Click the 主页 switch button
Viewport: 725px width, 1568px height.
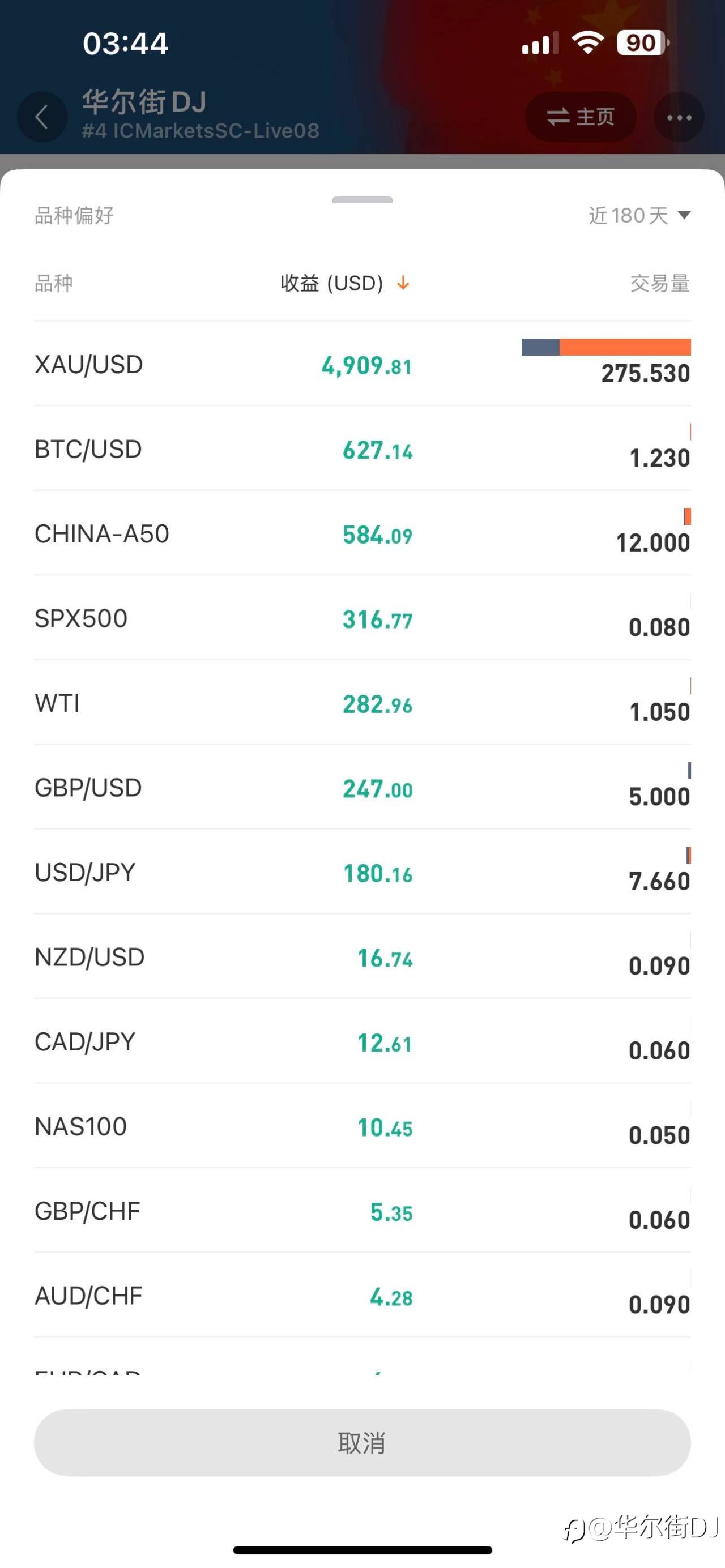point(581,117)
